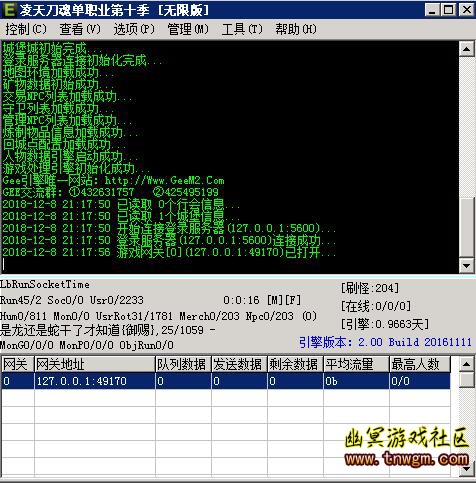Screen dimensions: 476x483
Task: Minimize the game engine window
Action: [x=432, y=10]
